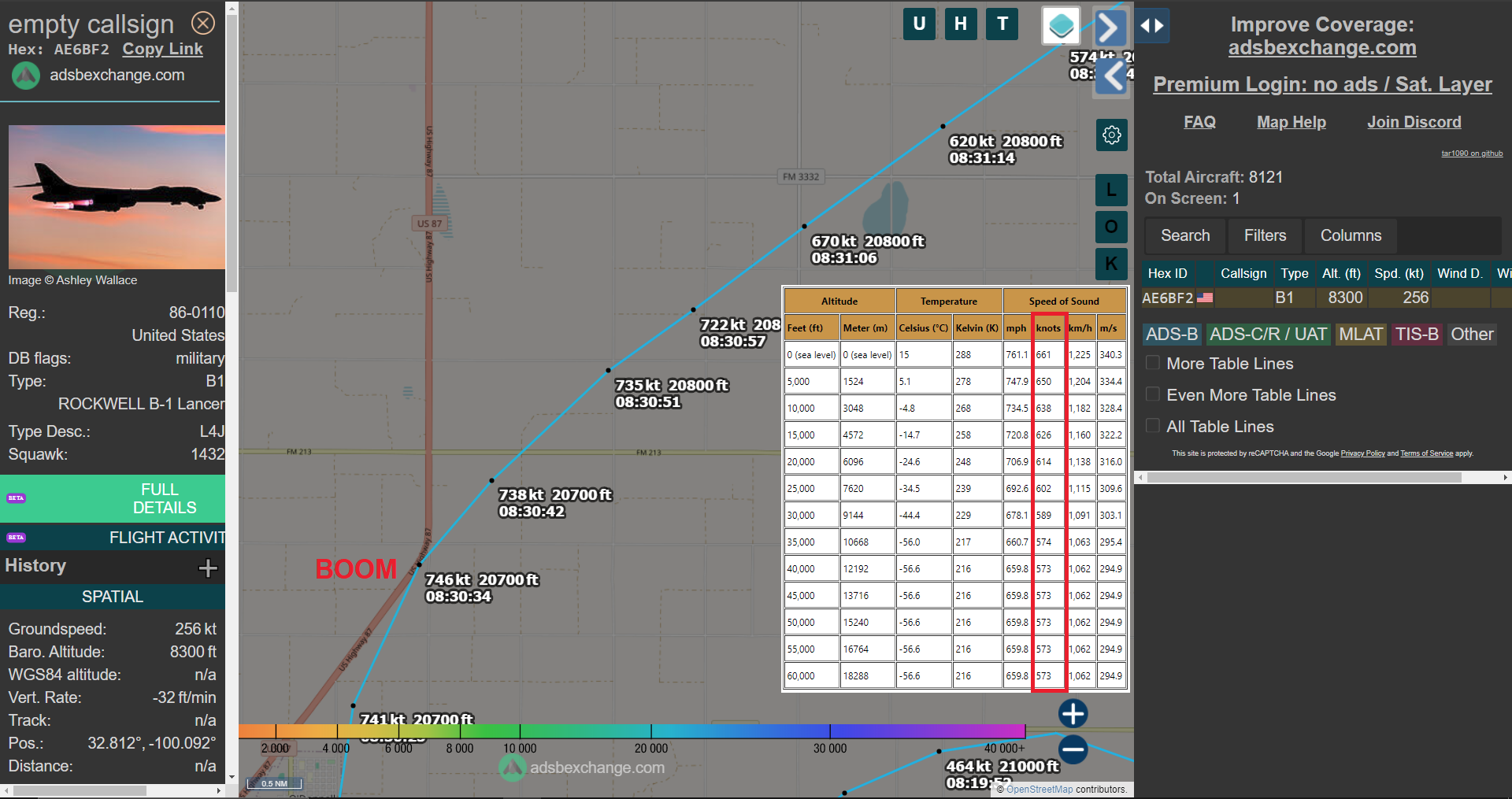The image size is (1512, 799).
Task: Open the Google Terms of Service link
Action: (1426, 453)
